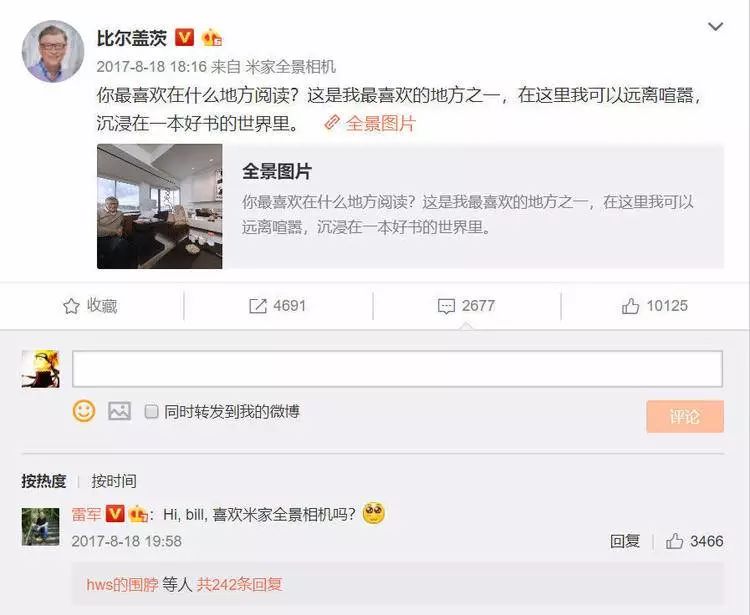Click the orange verified V badge beside 比尔盖茨
The height and width of the screenshot is (615, 750).
click(x=185, y=37)
